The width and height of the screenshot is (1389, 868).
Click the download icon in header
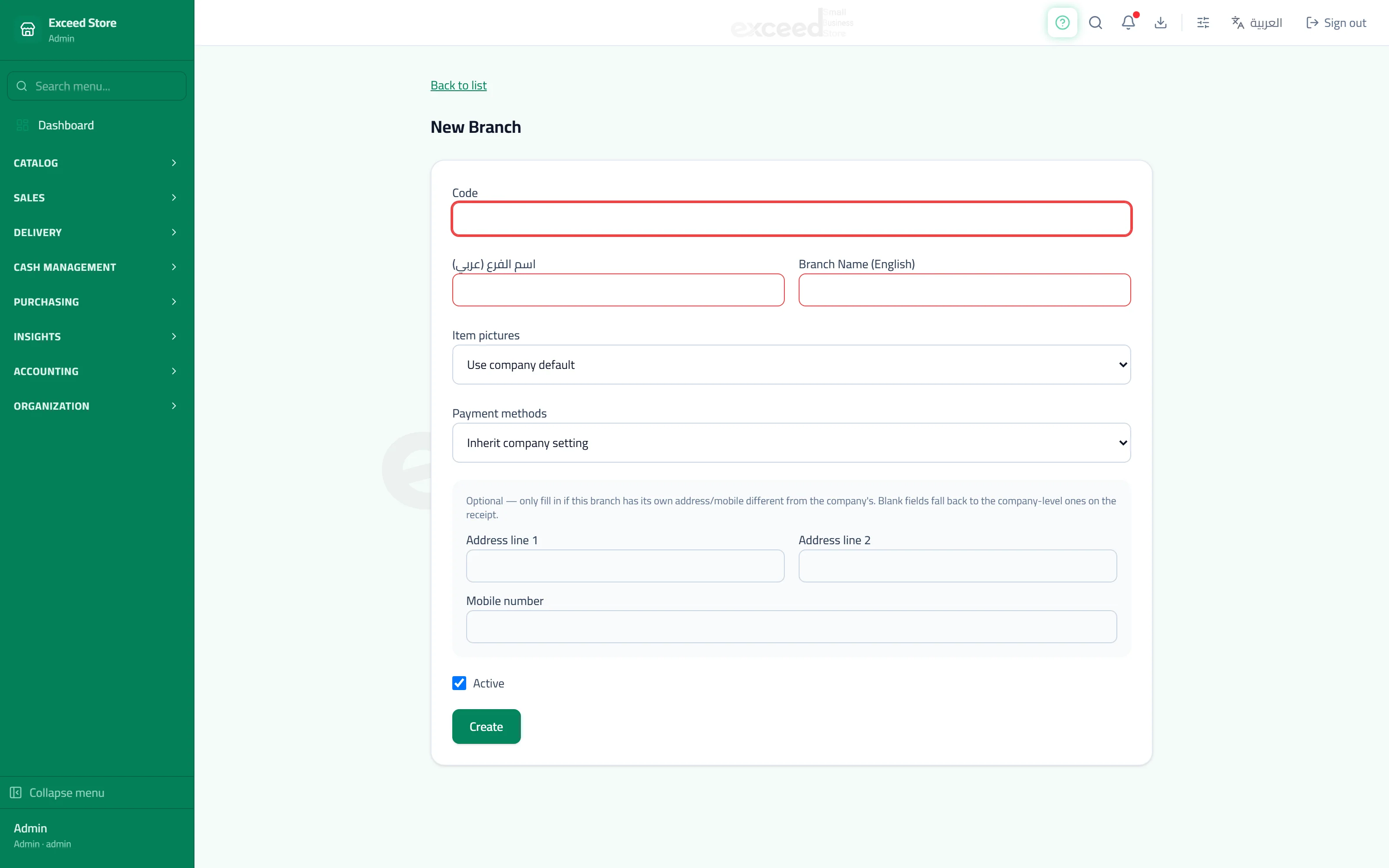click(x=1161, y=23)
